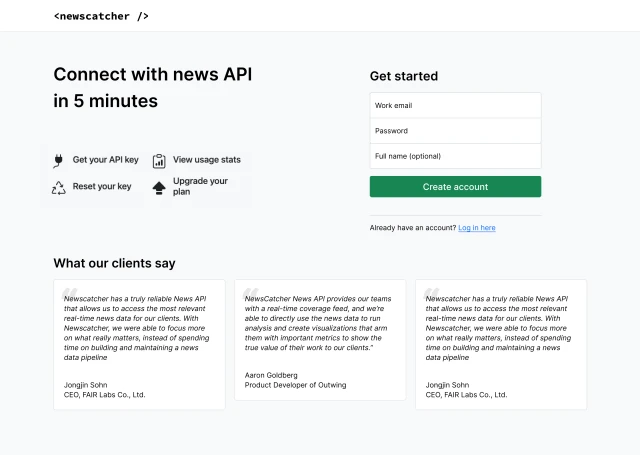Click the "Already have an account?" text
Image resolution: width=640 pixels, height=455 pixels.
(x=413, y=228)
